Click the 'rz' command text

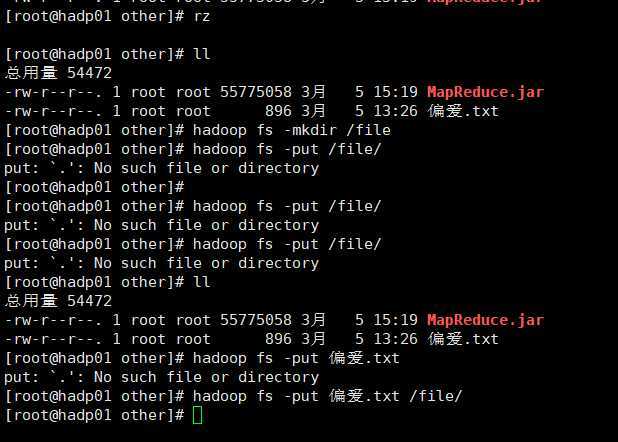point(201,17)
